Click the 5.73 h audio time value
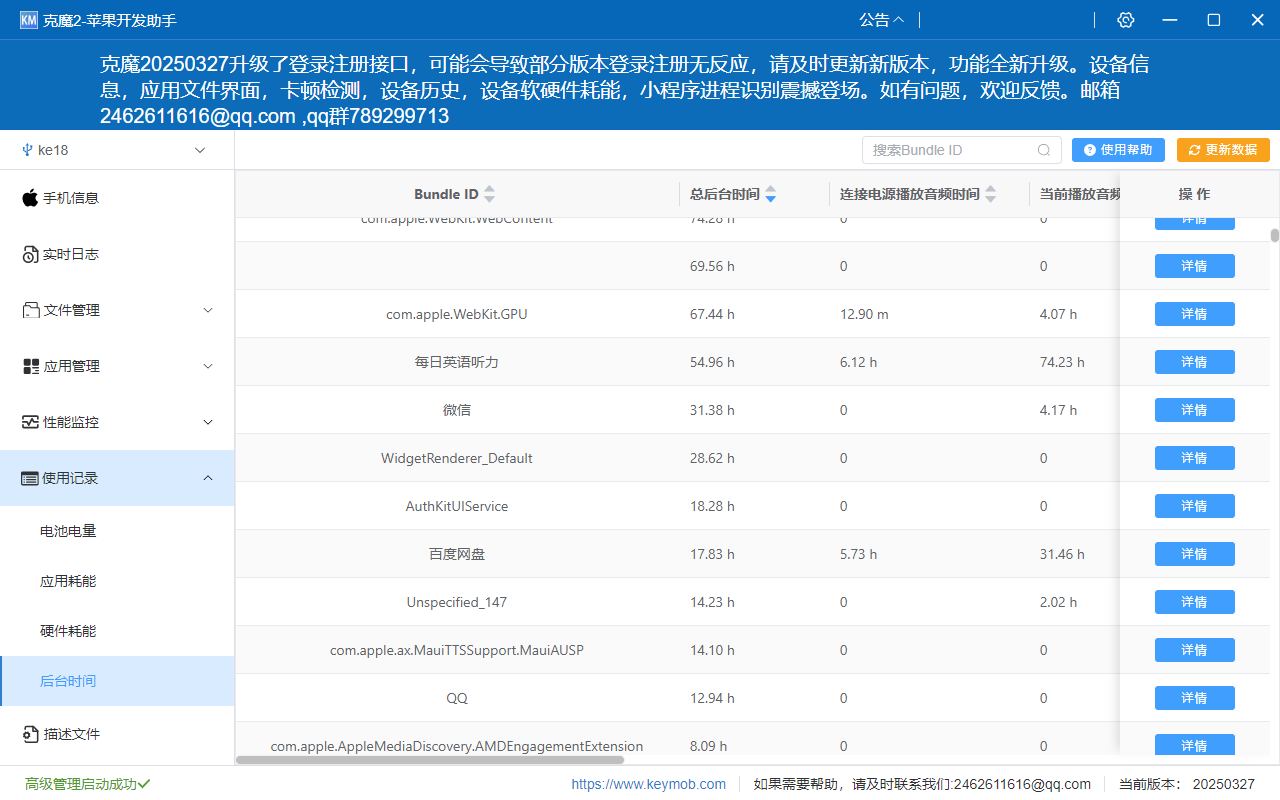The width and height of the screenshot is (1280, 800). click(859, 554)
